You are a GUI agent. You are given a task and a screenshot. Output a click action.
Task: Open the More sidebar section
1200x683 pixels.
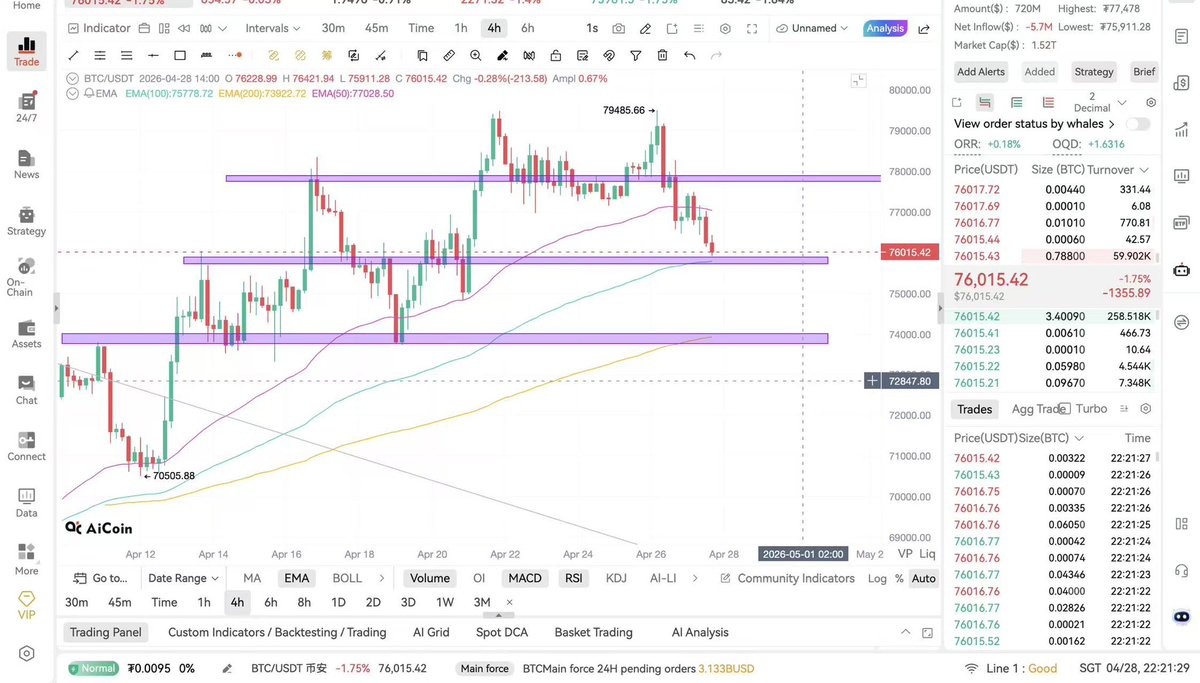[27, 559]
